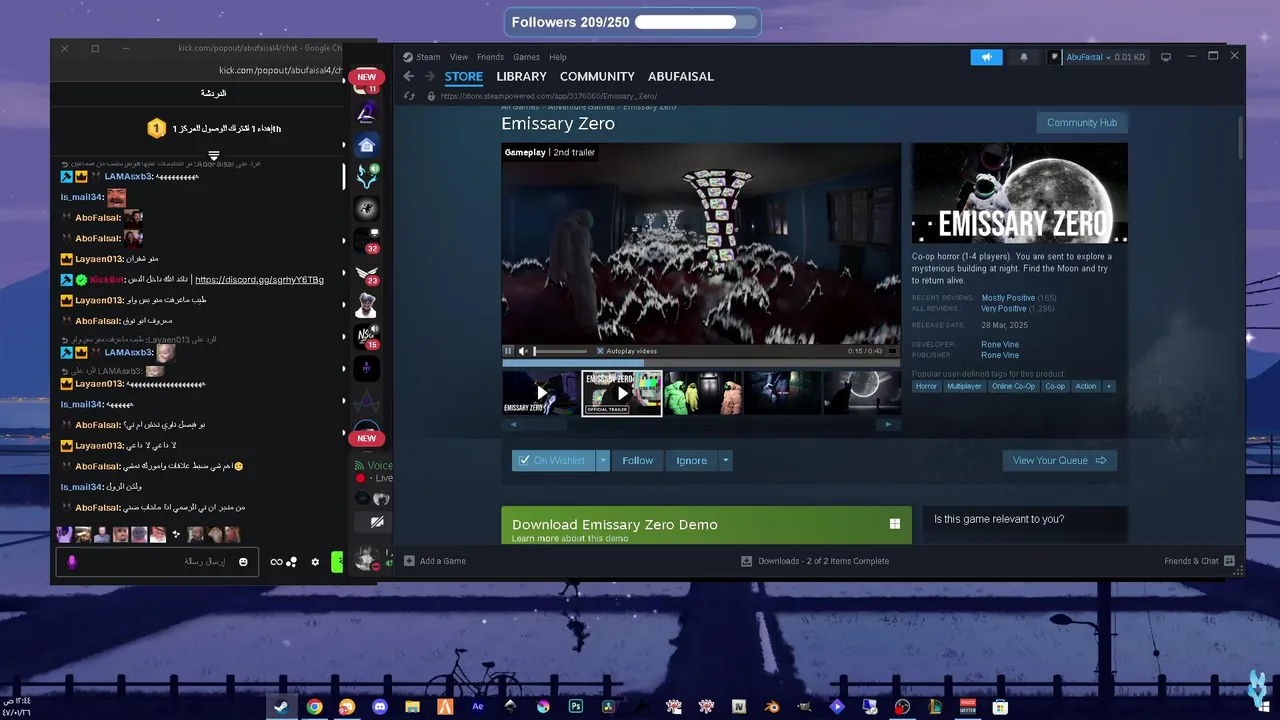Pause the Emissary Zero trailer
Image resolution: width=1280 pixels, height=720 pixels.
pyautogui.click(x=508, y=351)
